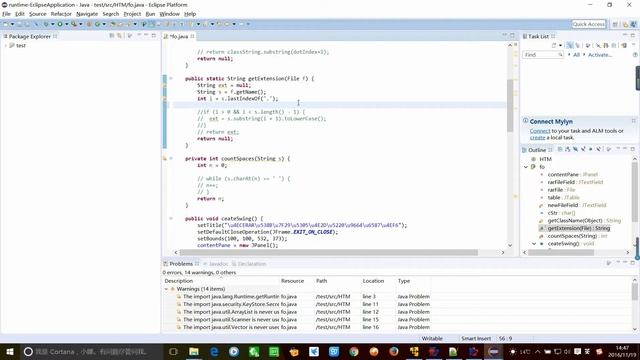This screenshot has width=640, height=360.
Task: Click the New Java Class icon
Action: click(x=98, y=24)
